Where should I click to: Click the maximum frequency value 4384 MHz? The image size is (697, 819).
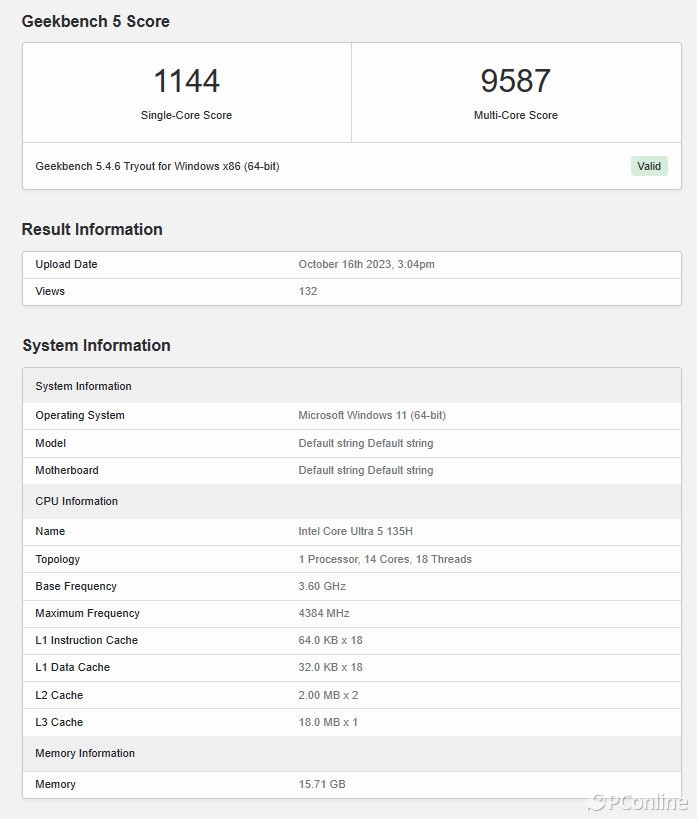tap(324, 613)
